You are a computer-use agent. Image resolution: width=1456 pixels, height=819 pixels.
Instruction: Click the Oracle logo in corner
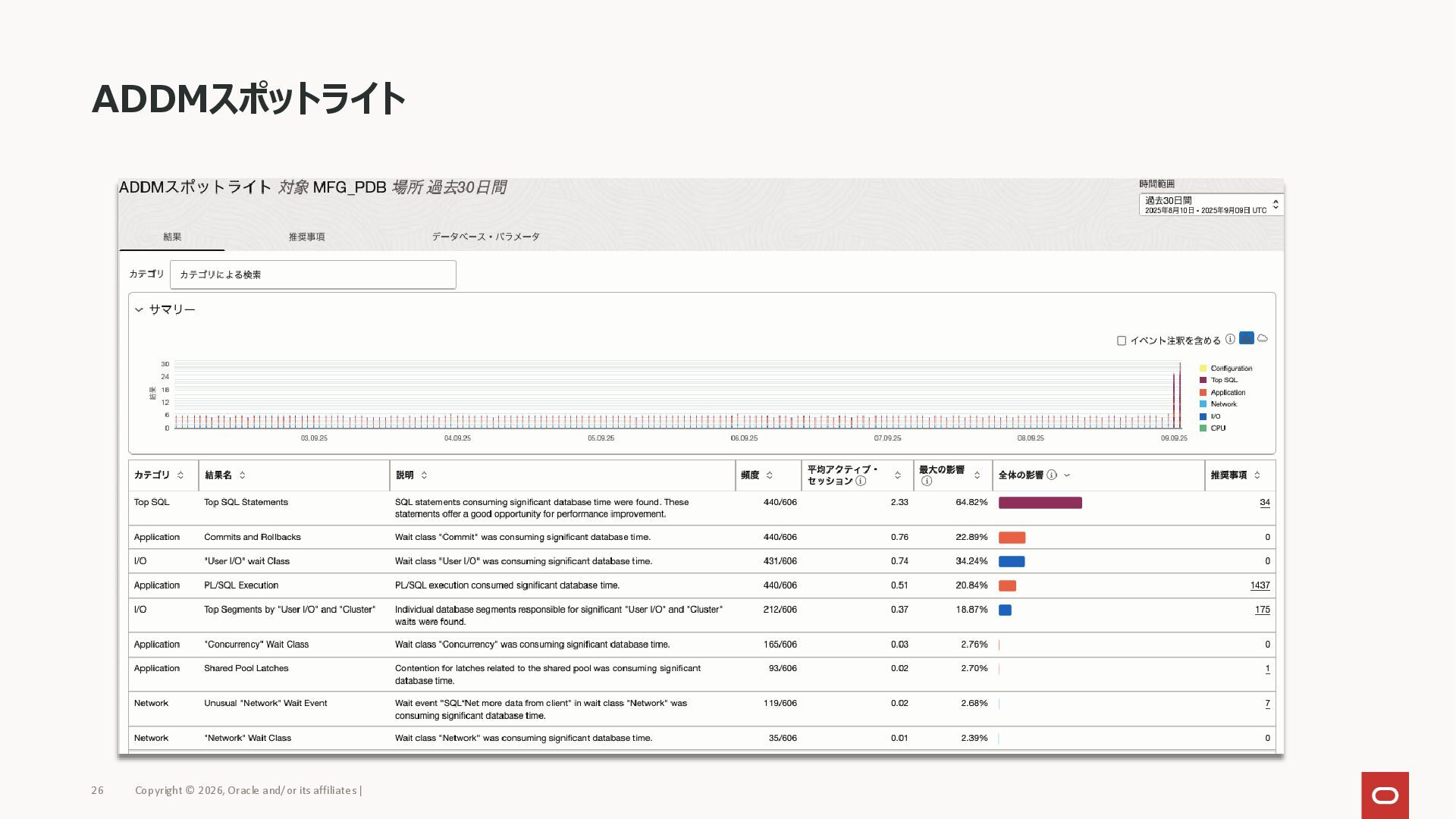pyautogui.click(x=1385, y=795)
